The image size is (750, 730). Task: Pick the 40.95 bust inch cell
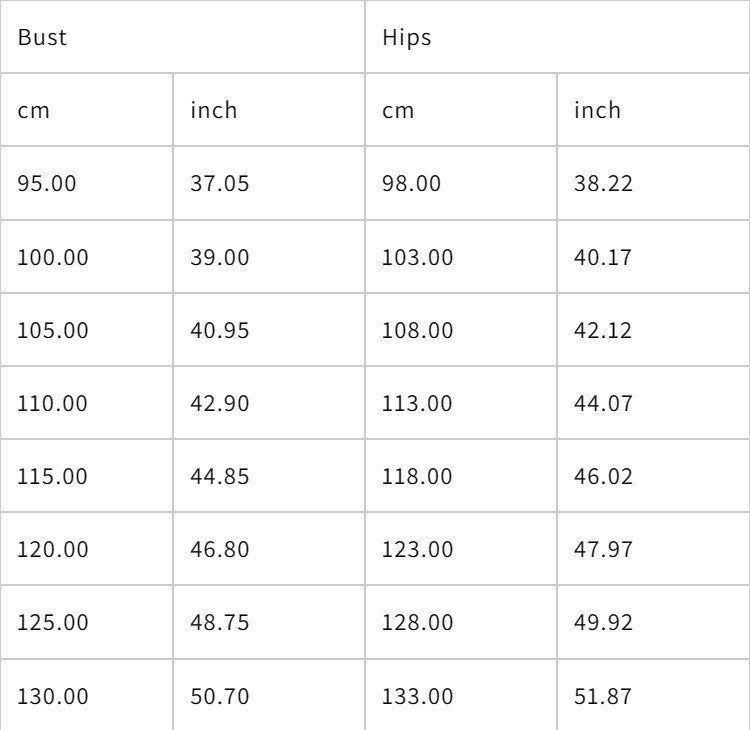point(219,330)
